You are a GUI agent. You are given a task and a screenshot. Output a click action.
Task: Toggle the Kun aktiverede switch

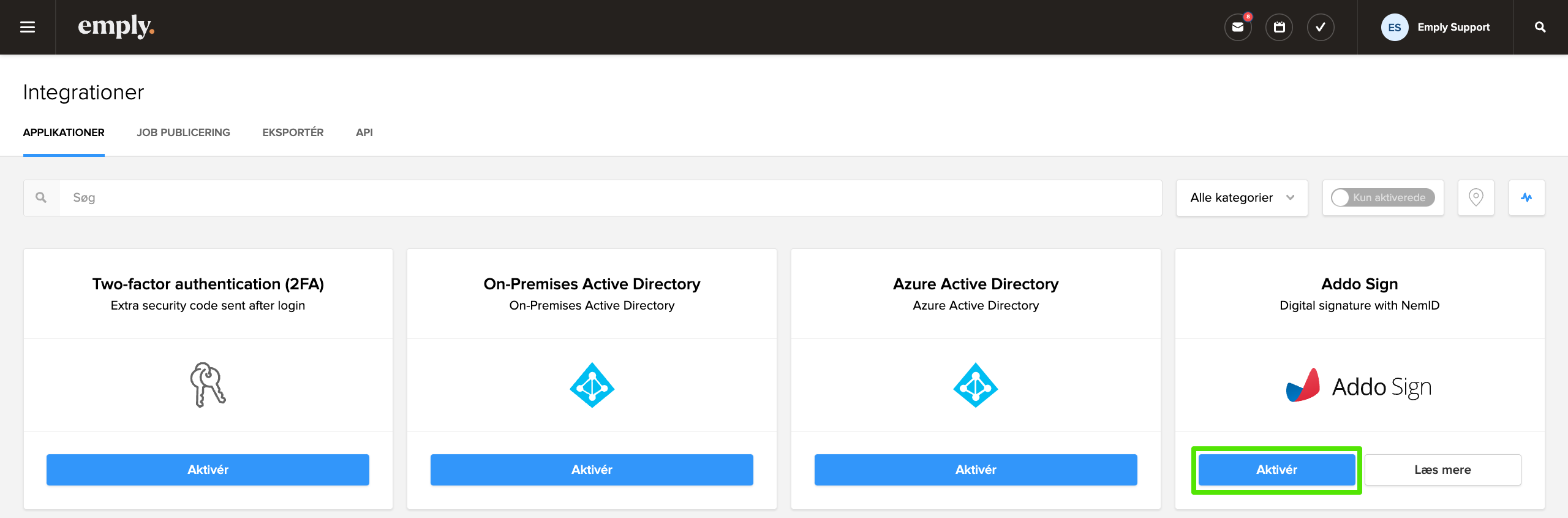click(1382, 197)
